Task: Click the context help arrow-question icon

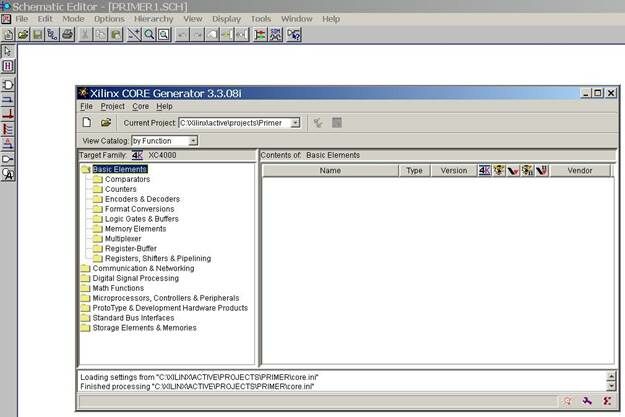Action: coord(294,35)
